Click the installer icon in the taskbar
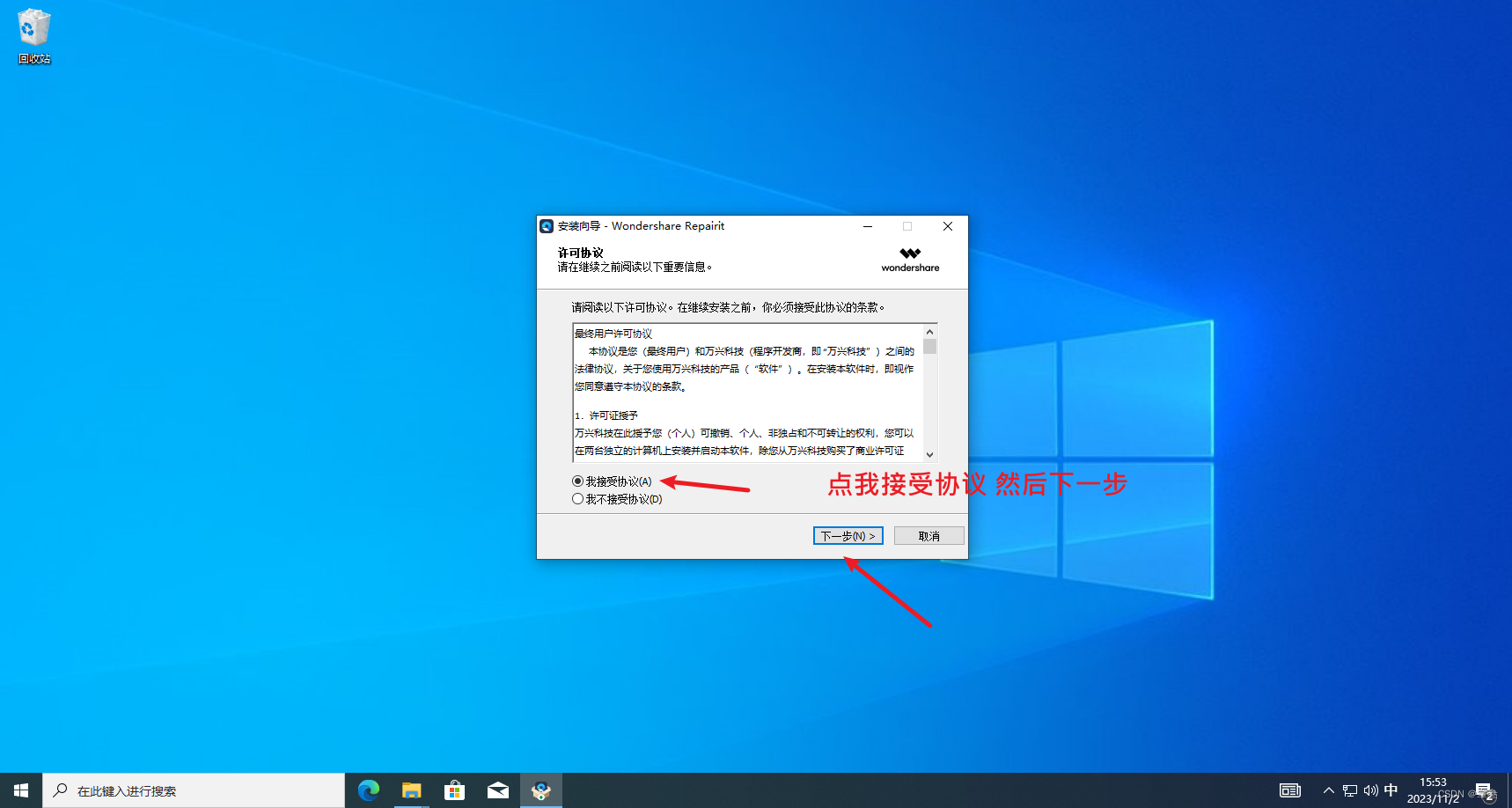Image resolution: width=1512 pixels, height=808 pixels. [540, 790]
